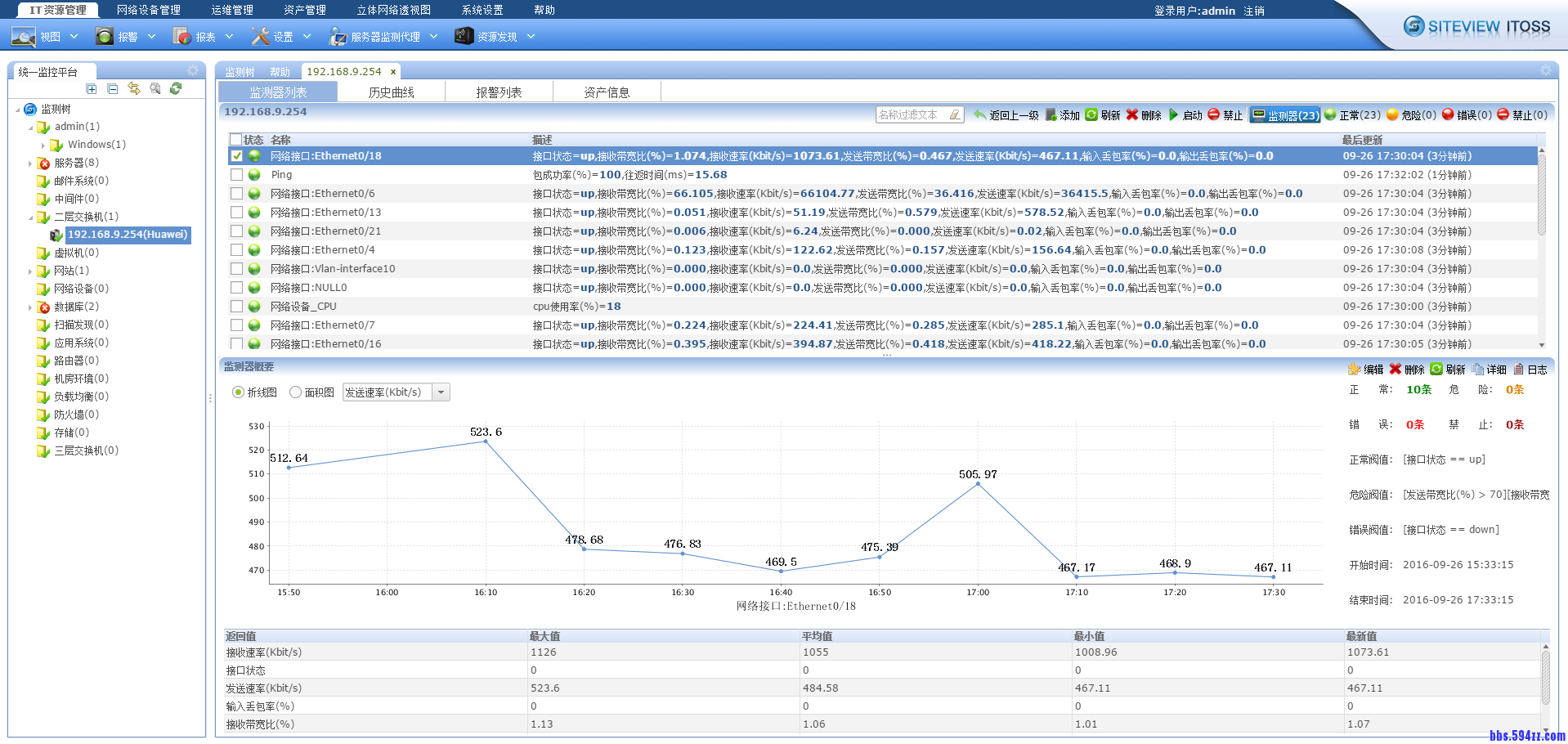Image resolution: width=1568 pixels, height=744 pixels.
Task: Switch to the 面积图 radio button
Action: [x=297, y=392]
